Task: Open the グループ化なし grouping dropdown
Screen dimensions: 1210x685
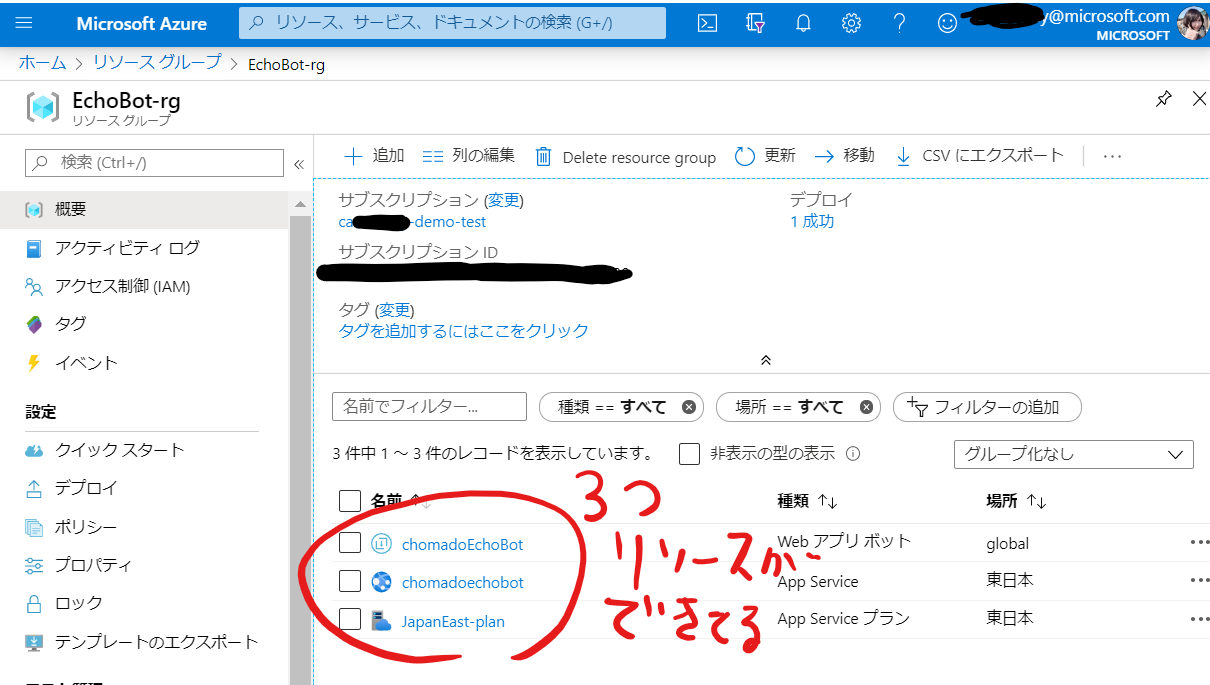Action: point(1074,454)
